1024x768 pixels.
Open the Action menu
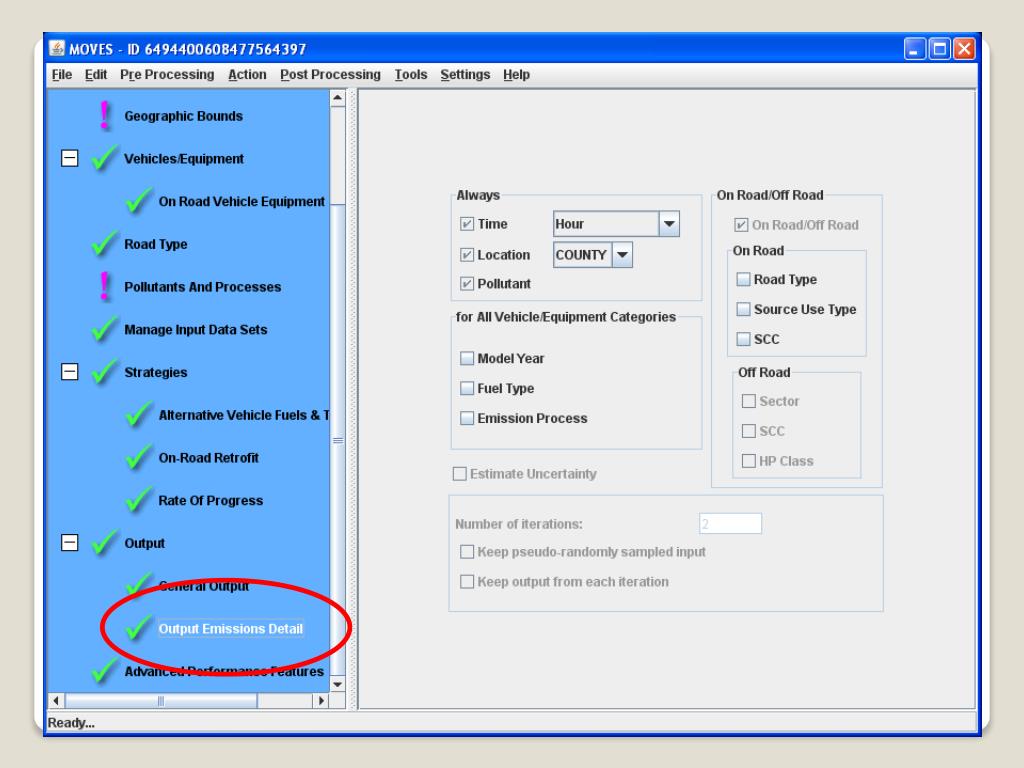248,74
